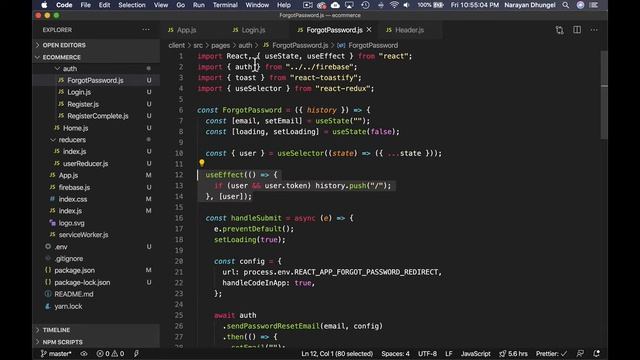Open the .env file in explorer
The image size is (640, 360).
pos(61,247)
